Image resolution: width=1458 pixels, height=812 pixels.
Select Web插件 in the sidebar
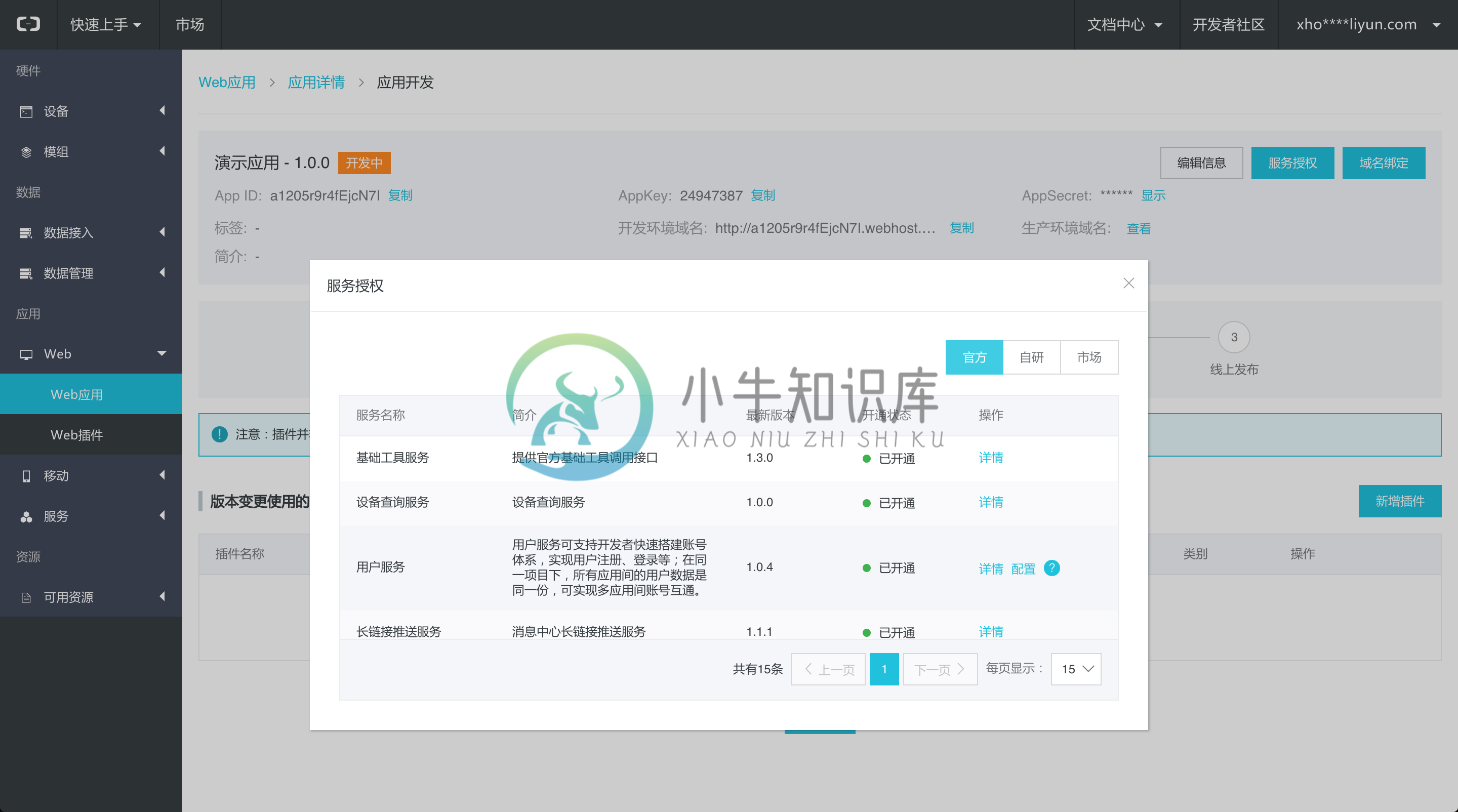tap(91, 434)
